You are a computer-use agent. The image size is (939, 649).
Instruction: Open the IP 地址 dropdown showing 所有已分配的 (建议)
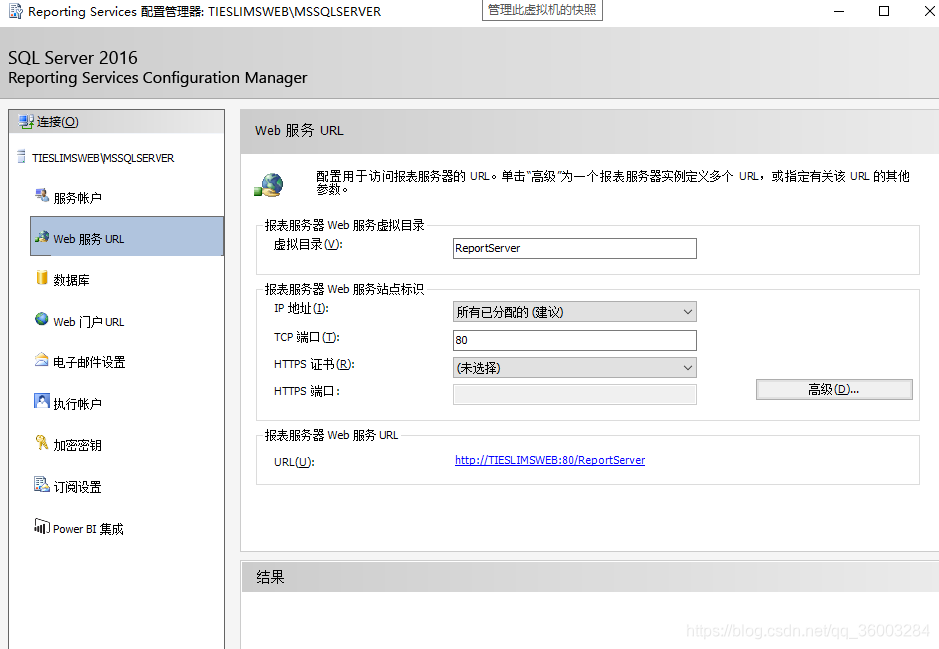pyautogui.click(x=574, y=312)
